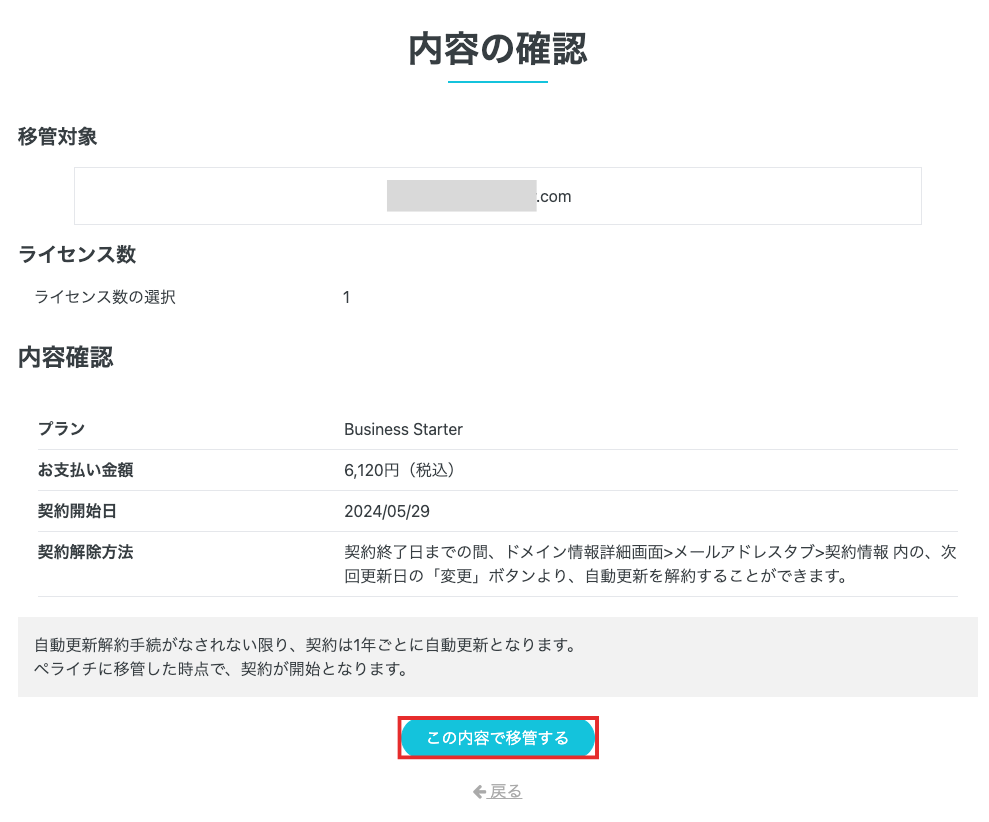The height and width of the screenshot is (822, 989).
Task: Select the date 2024/05/29
Action: click(x=387, y=511)
